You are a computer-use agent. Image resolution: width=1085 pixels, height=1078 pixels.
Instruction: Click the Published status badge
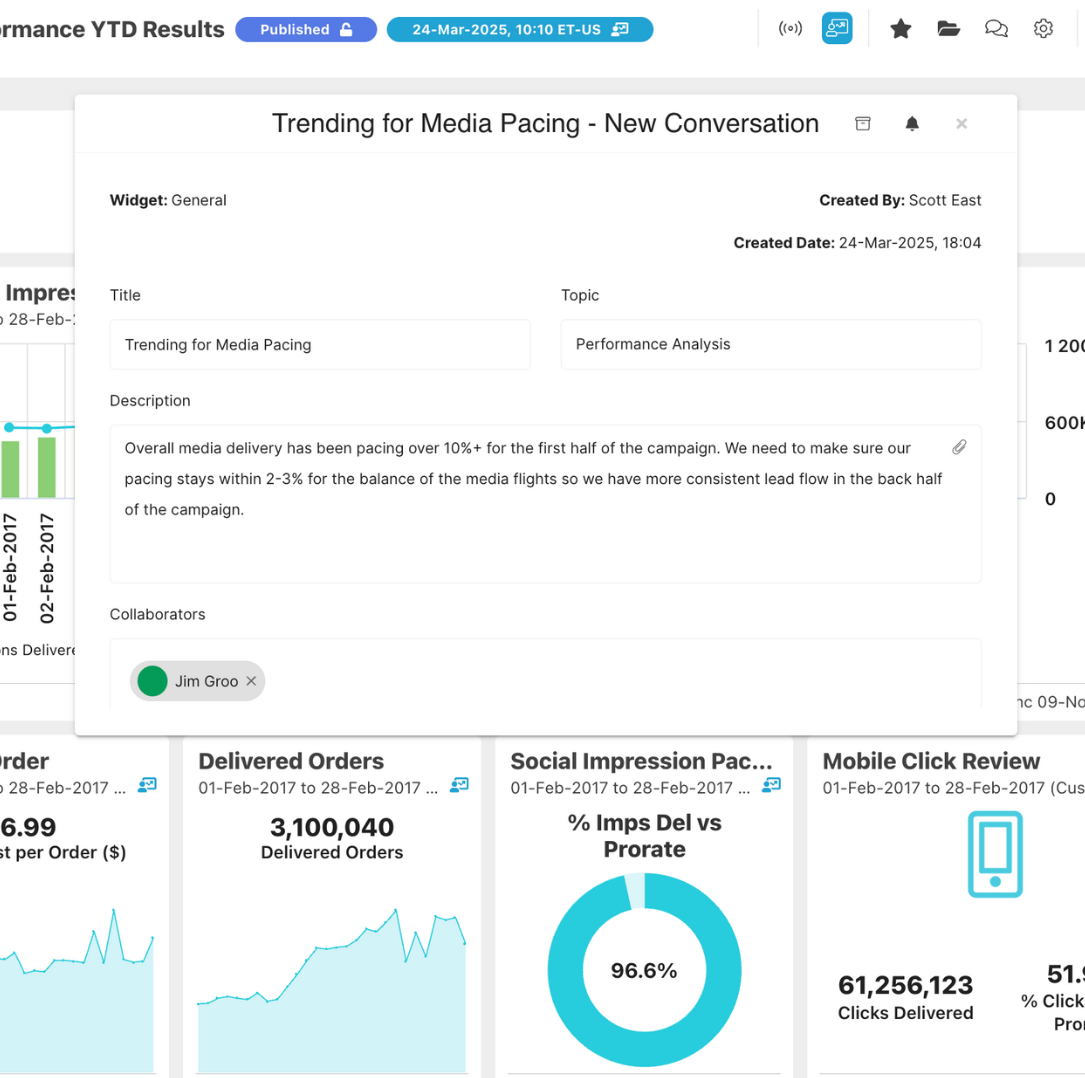pos(306,30)
